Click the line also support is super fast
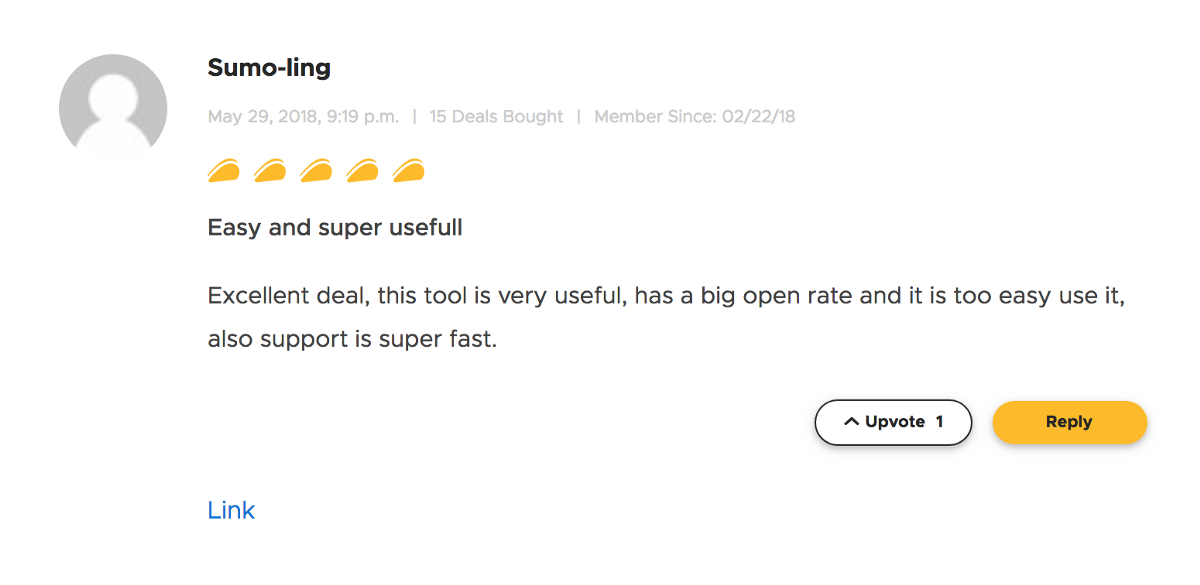The width and height of the screenshot is (1200, 585). [352, 339]
